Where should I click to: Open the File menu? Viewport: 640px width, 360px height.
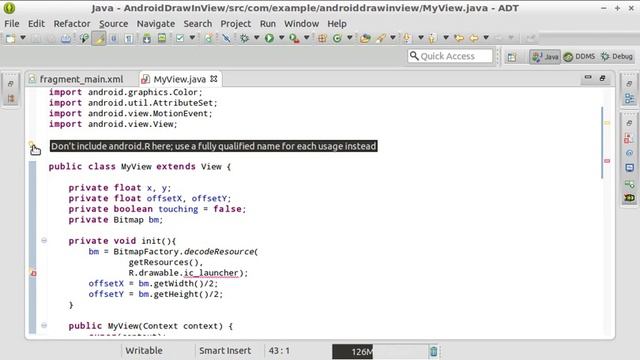(12, 24)
